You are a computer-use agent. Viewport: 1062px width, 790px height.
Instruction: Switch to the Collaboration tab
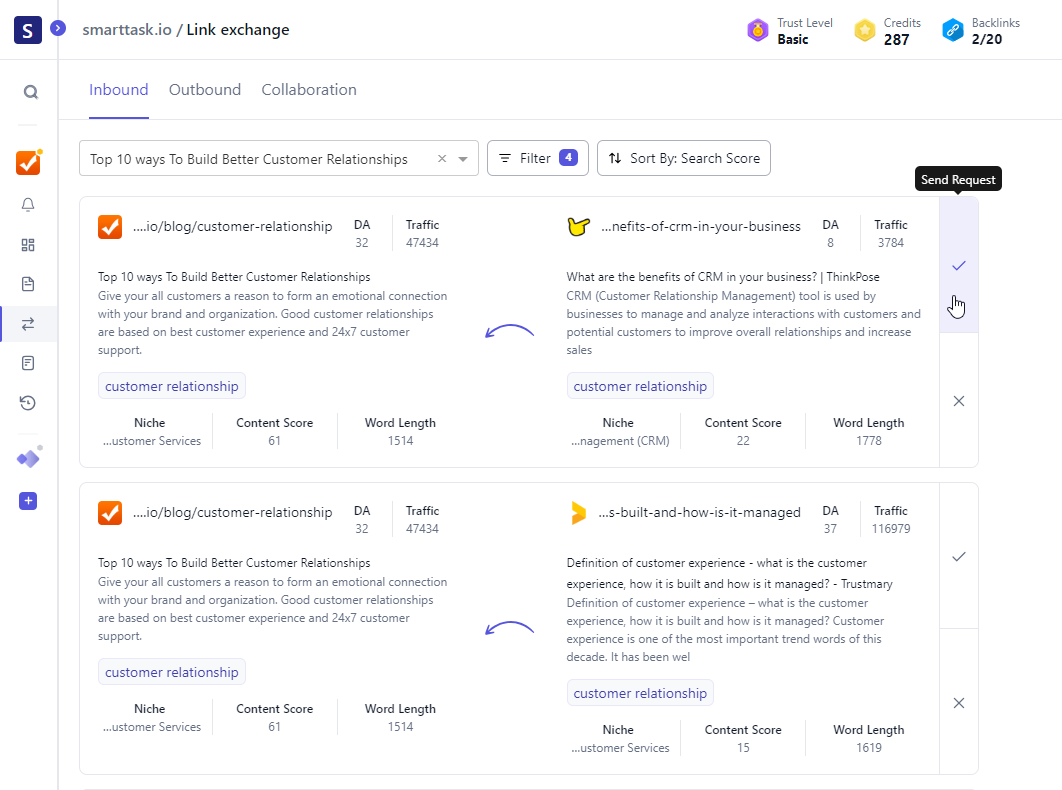click(x=309, y=90)
